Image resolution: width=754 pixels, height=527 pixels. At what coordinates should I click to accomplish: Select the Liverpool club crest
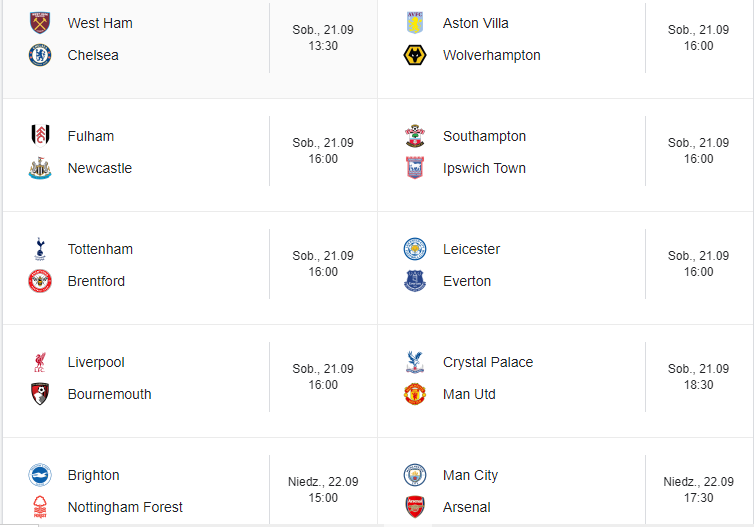(40, 362)
